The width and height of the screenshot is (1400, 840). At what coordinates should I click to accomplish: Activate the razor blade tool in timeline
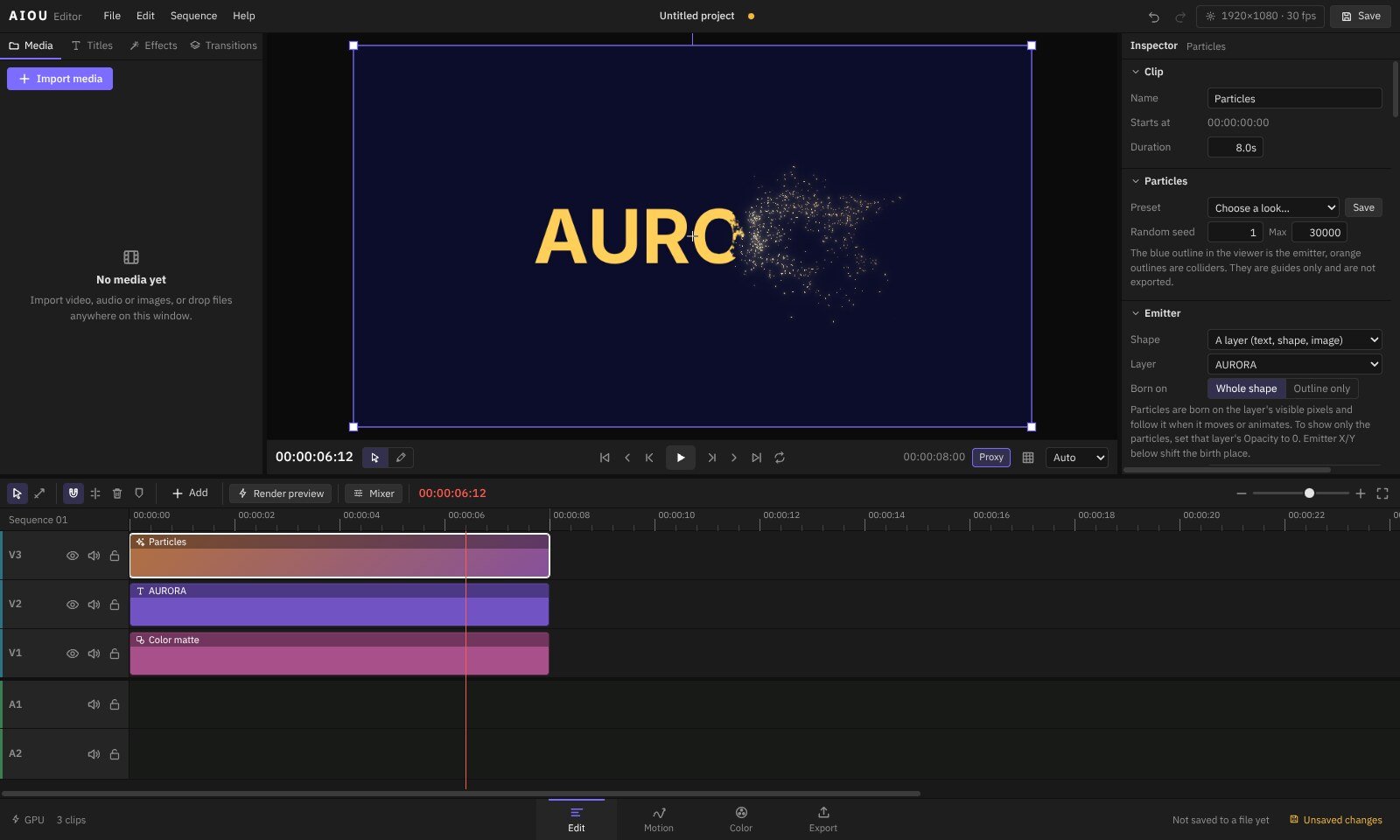pyautogui.click(x=39, y=493)
